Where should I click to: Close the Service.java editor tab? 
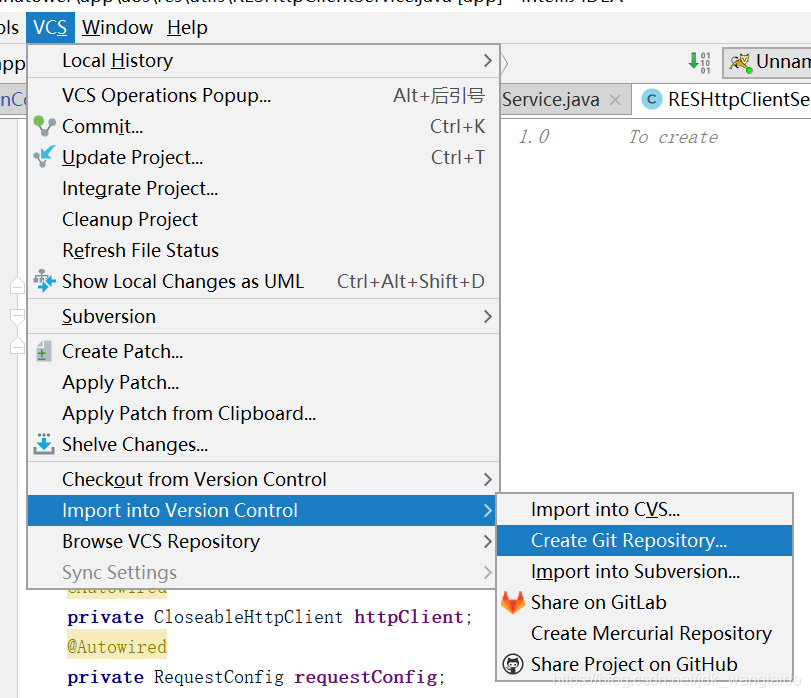(x=615, y=99)
